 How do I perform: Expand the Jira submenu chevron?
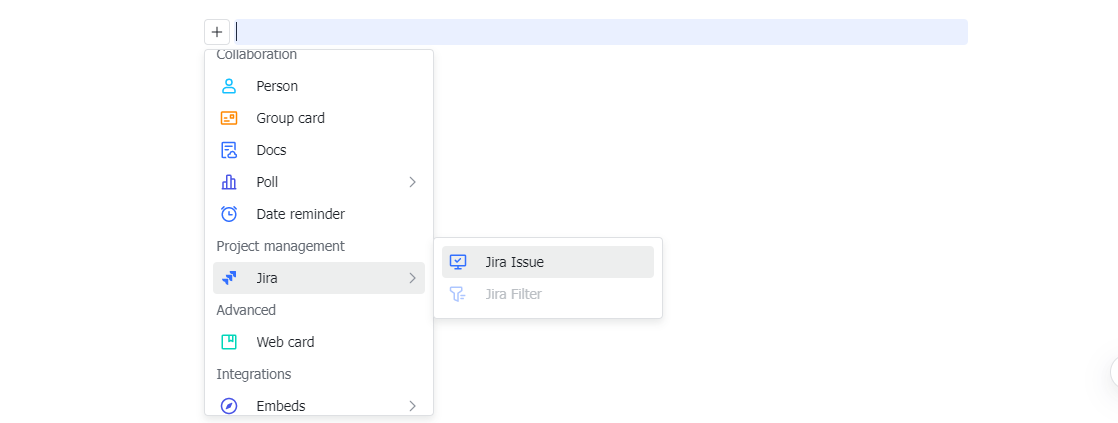tap(412, 278)
